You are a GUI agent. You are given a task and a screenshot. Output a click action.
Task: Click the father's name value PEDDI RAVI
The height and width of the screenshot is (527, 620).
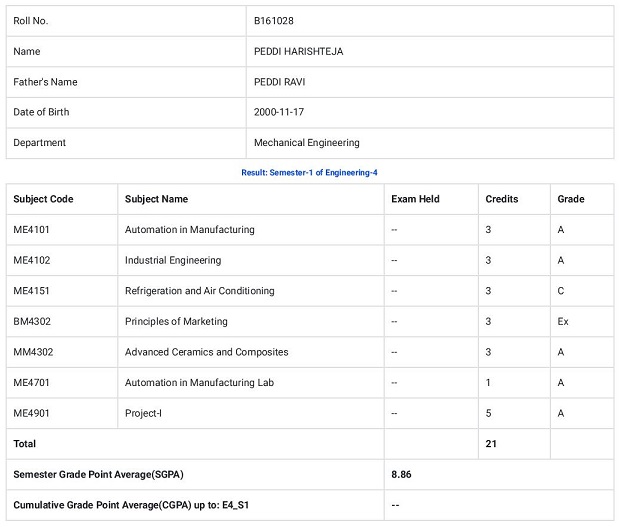281,82
